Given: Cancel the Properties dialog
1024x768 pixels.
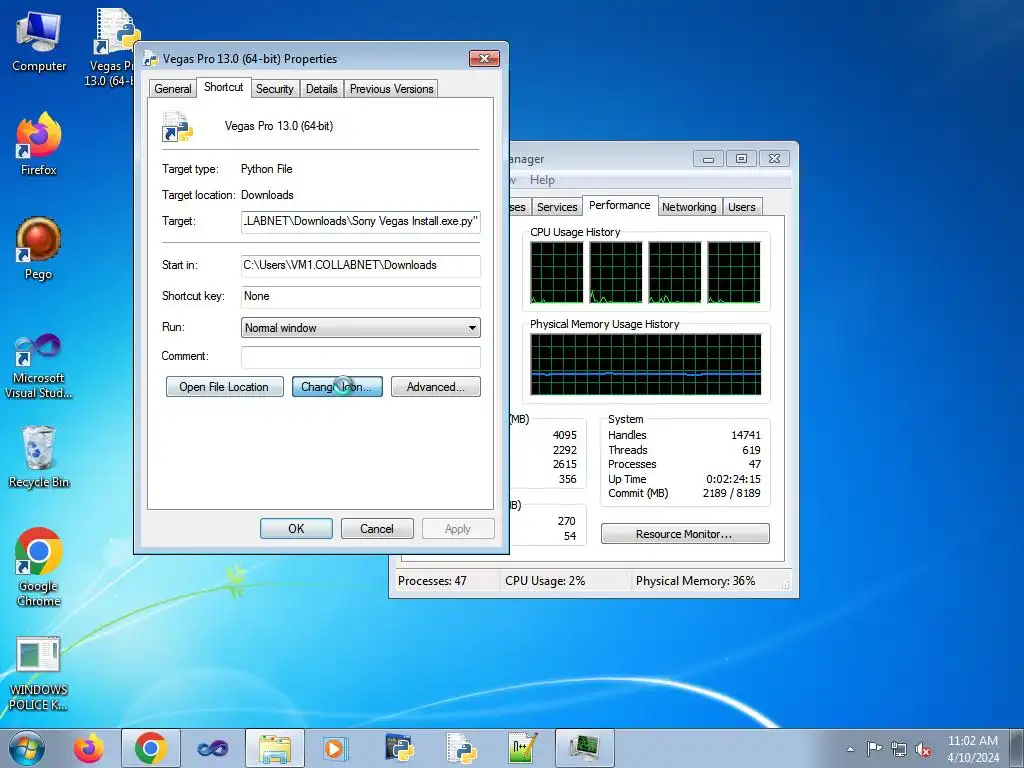Looking at the screenshot, I should tap(377, 528).
